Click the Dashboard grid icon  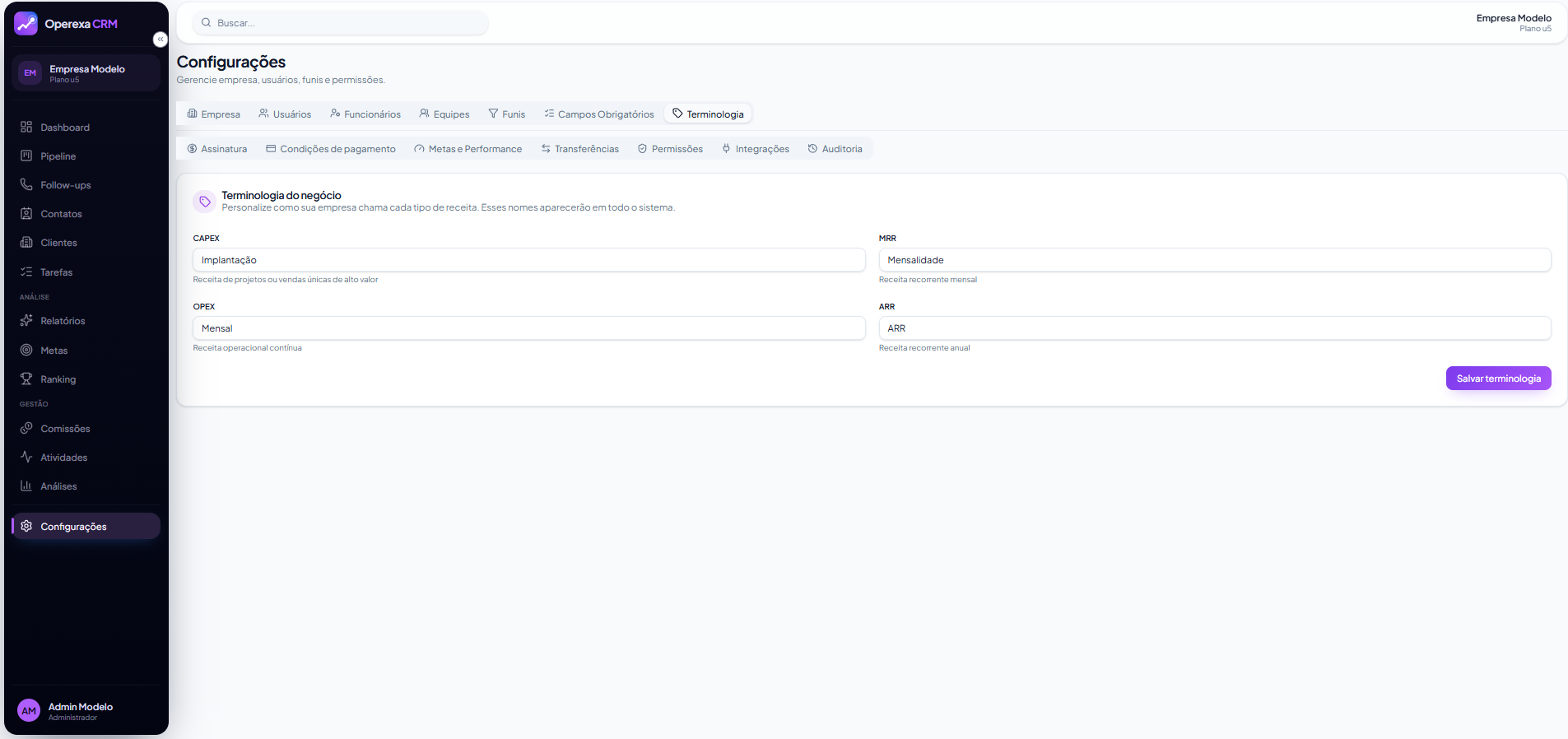tap(26, 127)
